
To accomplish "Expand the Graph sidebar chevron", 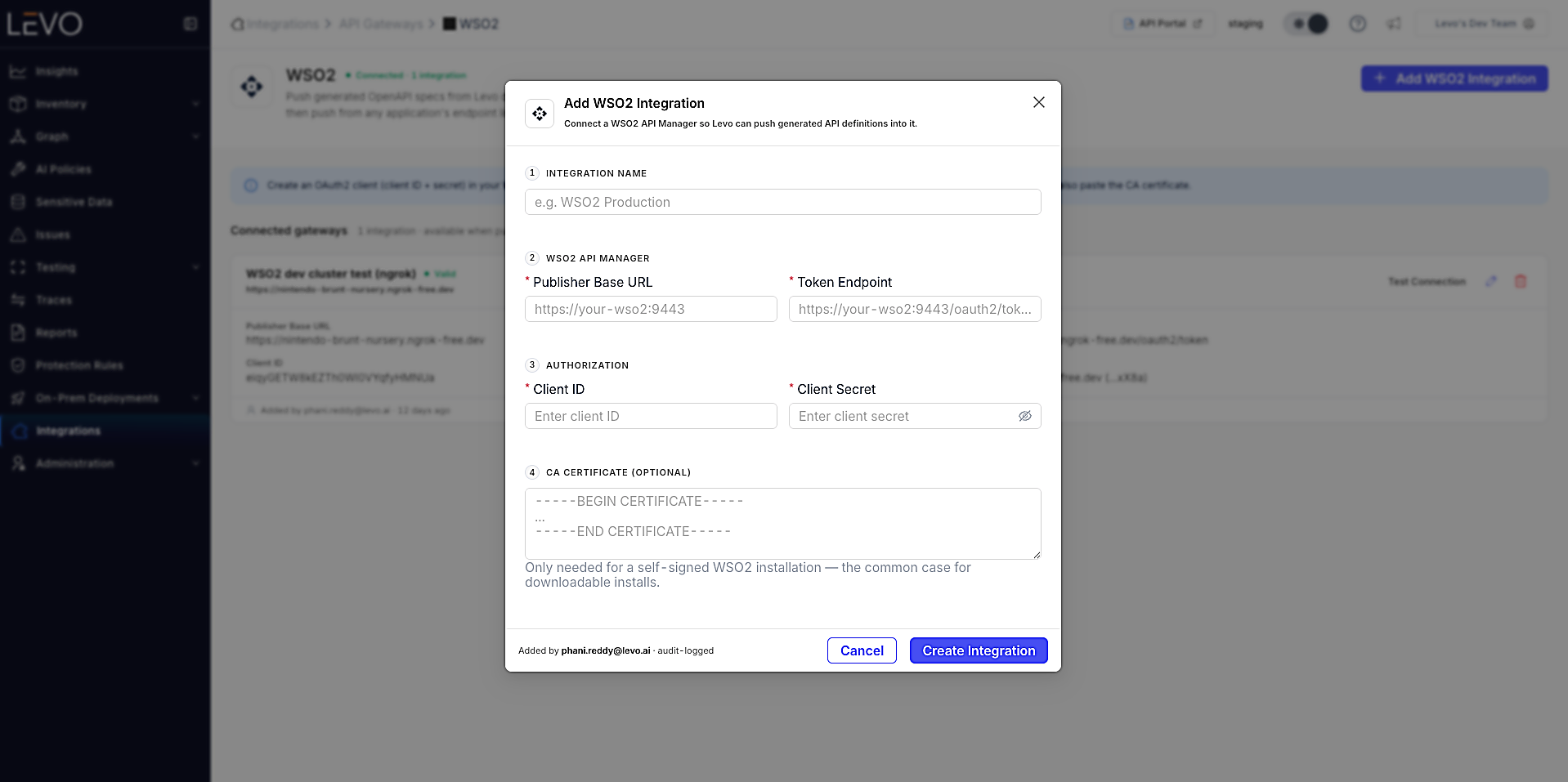I will [195, 136].
